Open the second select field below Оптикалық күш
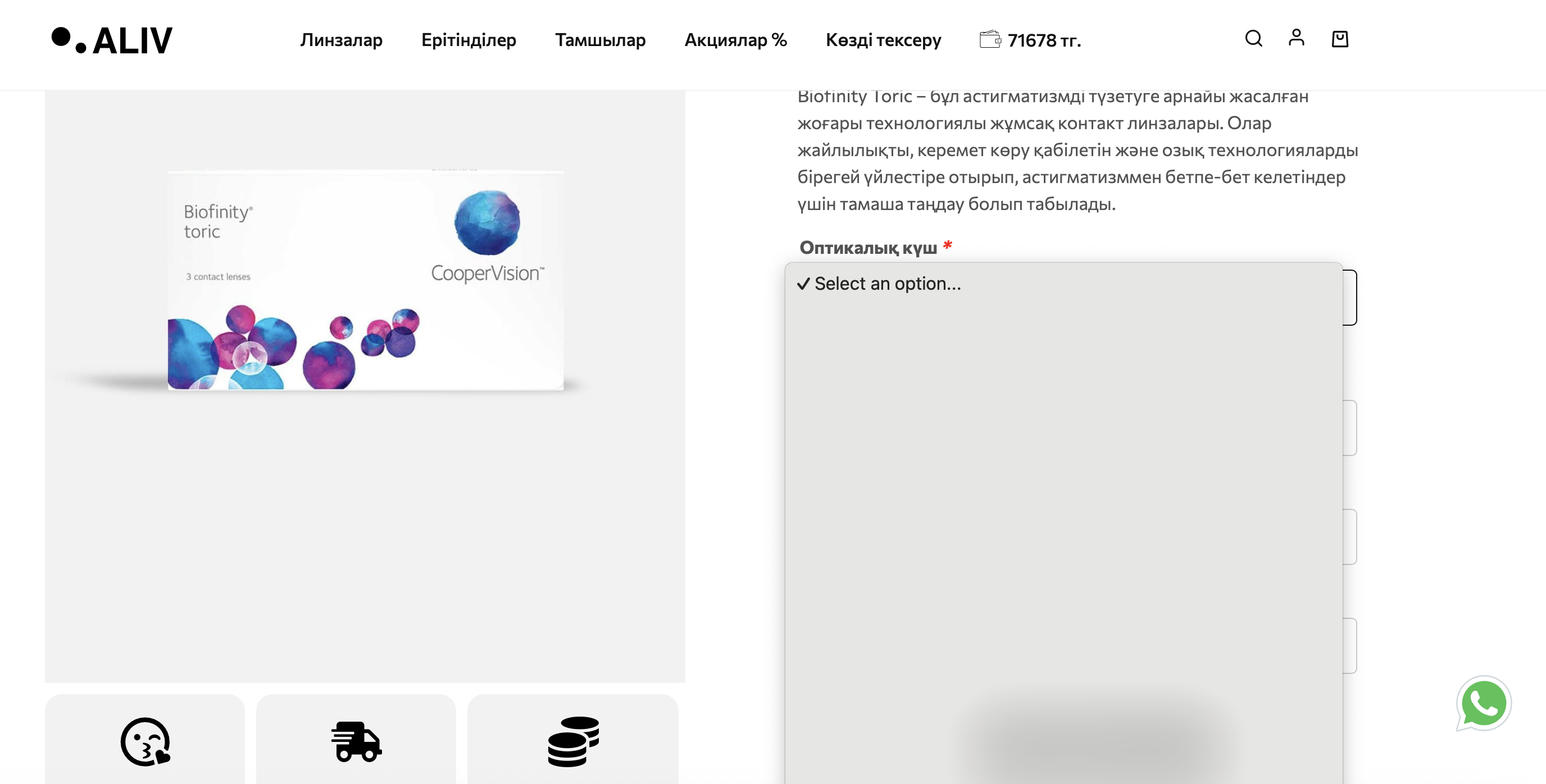The width and height of the screenshot is (1546, 784). pyautogui.click(x=1350, y=428)
